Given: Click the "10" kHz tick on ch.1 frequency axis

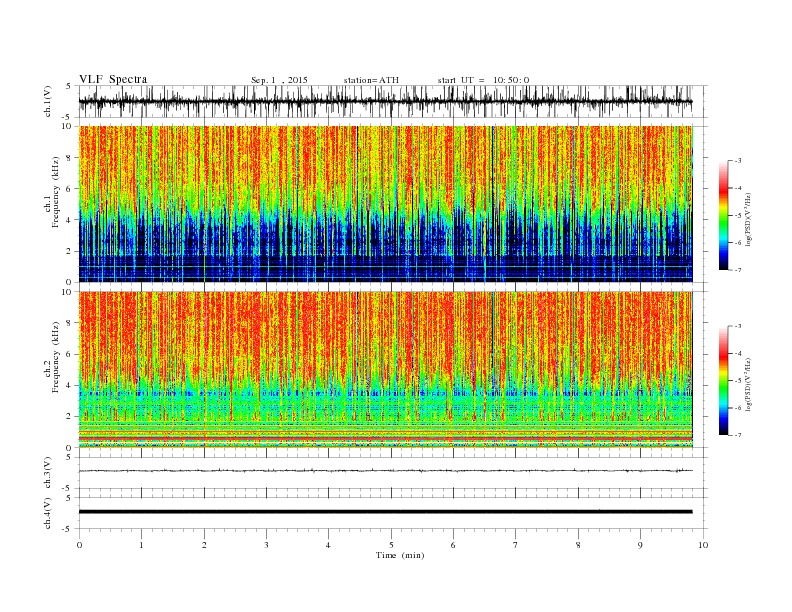Looking at the screenshot, I should 67,126.
